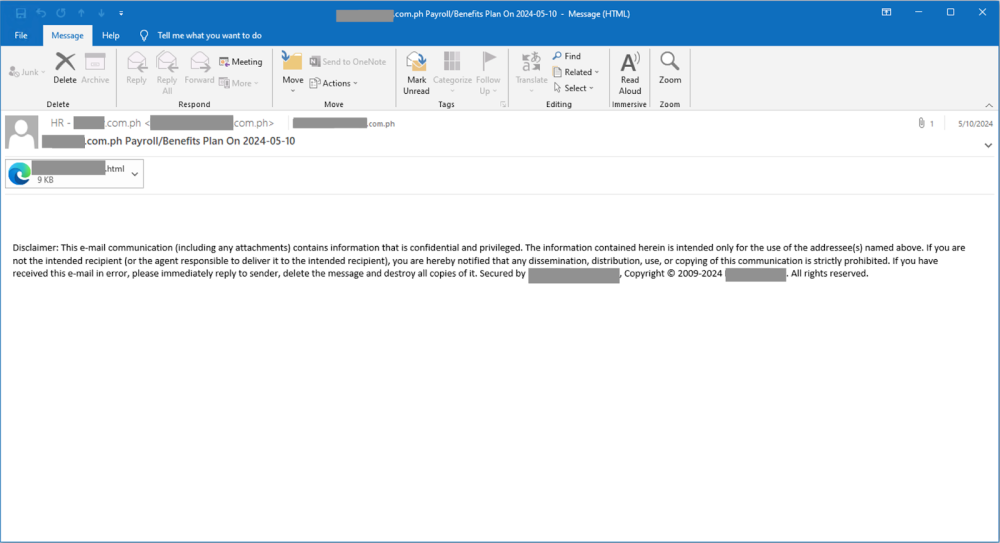Viewport: 1000px width, 543px height.
Task: Click the paperclip attachment indicator
Action: point(921,124)
